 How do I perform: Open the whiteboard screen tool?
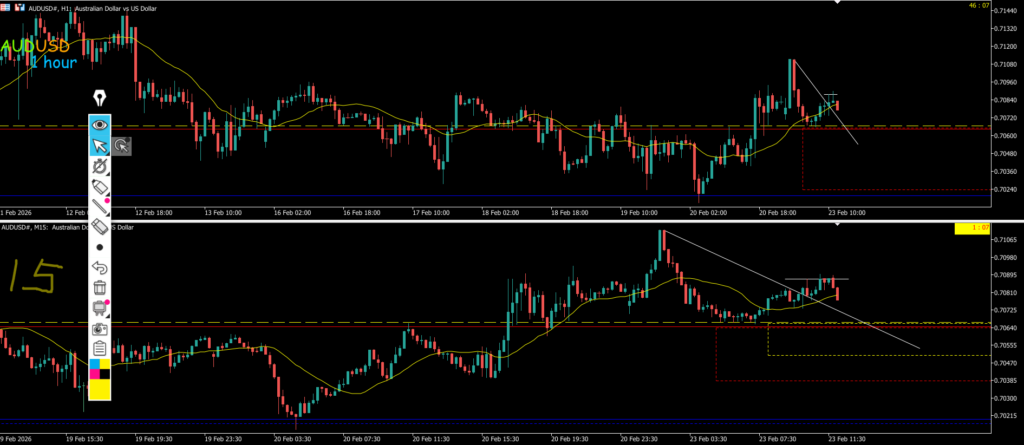[100, 307]
